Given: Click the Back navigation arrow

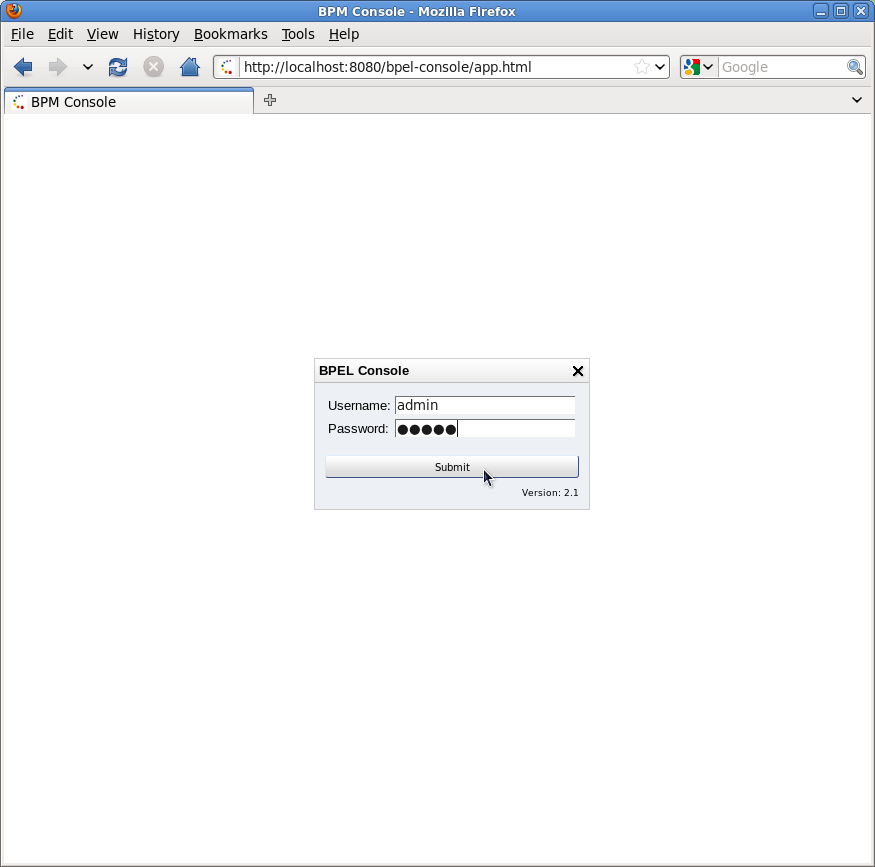Looking at the screenshot, I should point(23,67).
